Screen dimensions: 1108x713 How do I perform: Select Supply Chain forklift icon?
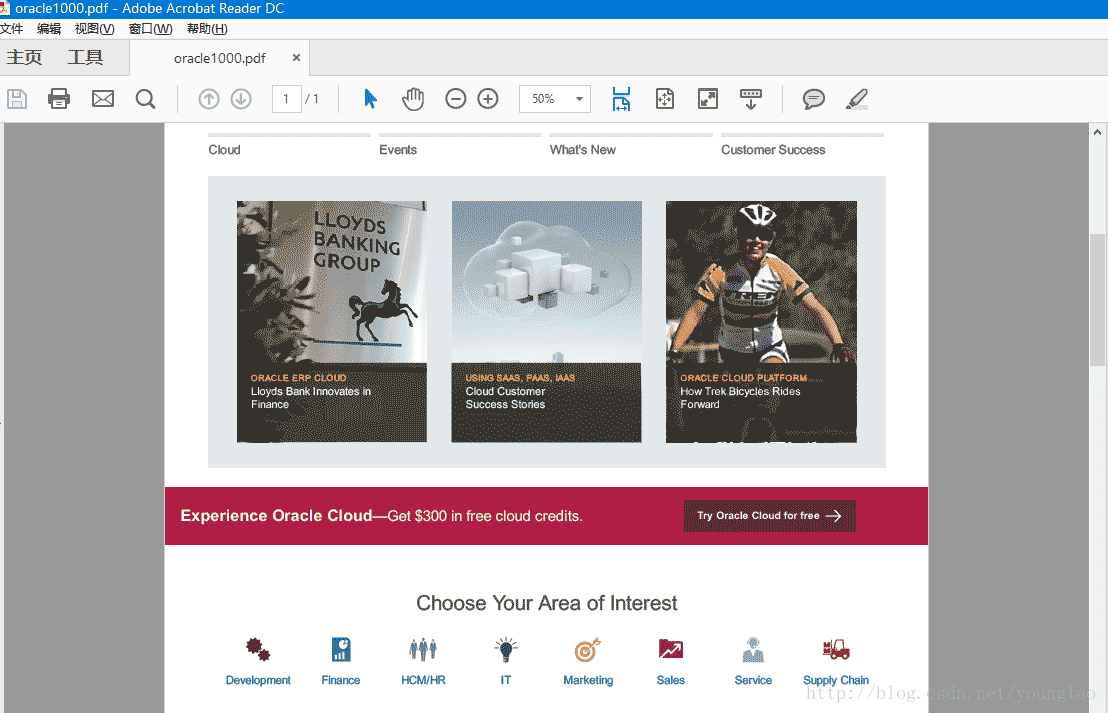coord(836,649)
